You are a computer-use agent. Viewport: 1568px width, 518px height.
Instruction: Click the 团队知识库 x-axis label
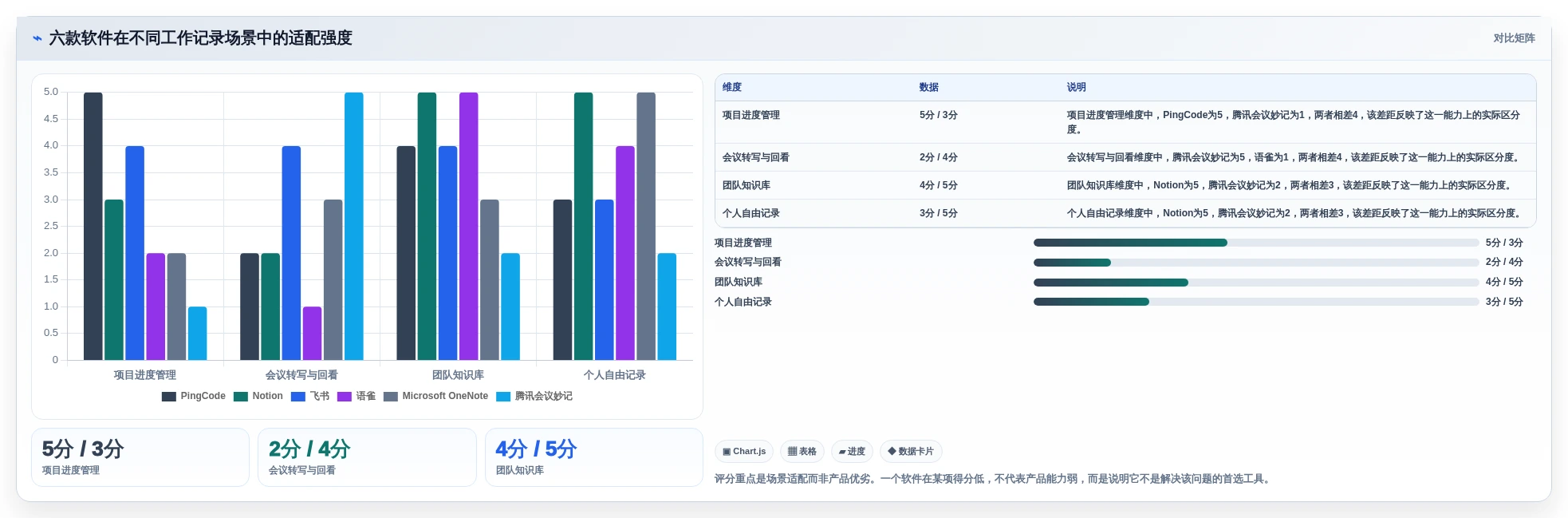(458, 375)
